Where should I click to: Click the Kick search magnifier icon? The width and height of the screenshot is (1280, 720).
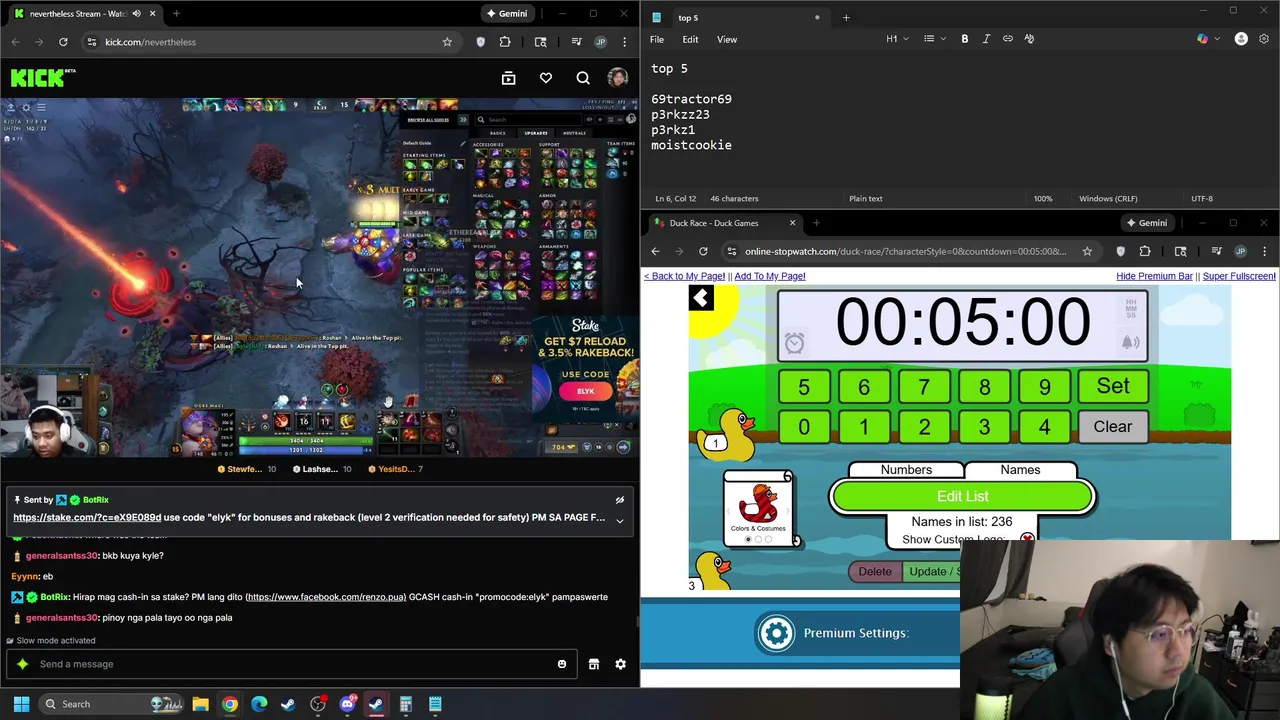tap(583, 78)
